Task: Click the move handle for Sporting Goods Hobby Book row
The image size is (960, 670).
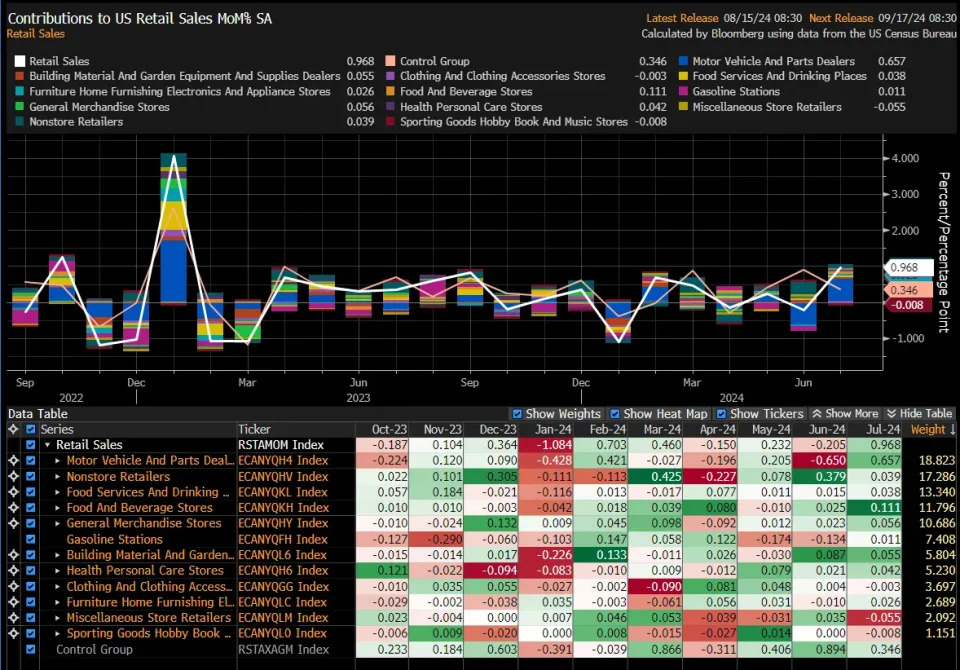Action: coord(13,633)
